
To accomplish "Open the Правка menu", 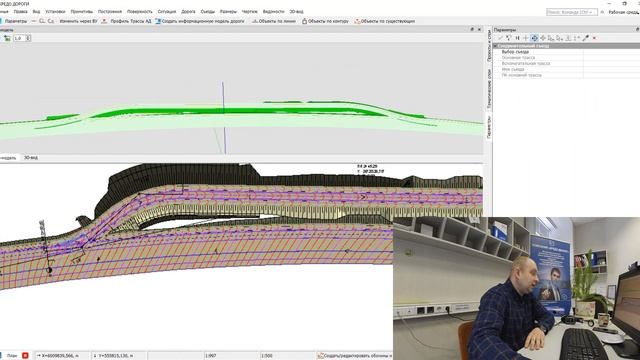I will 20,12.
